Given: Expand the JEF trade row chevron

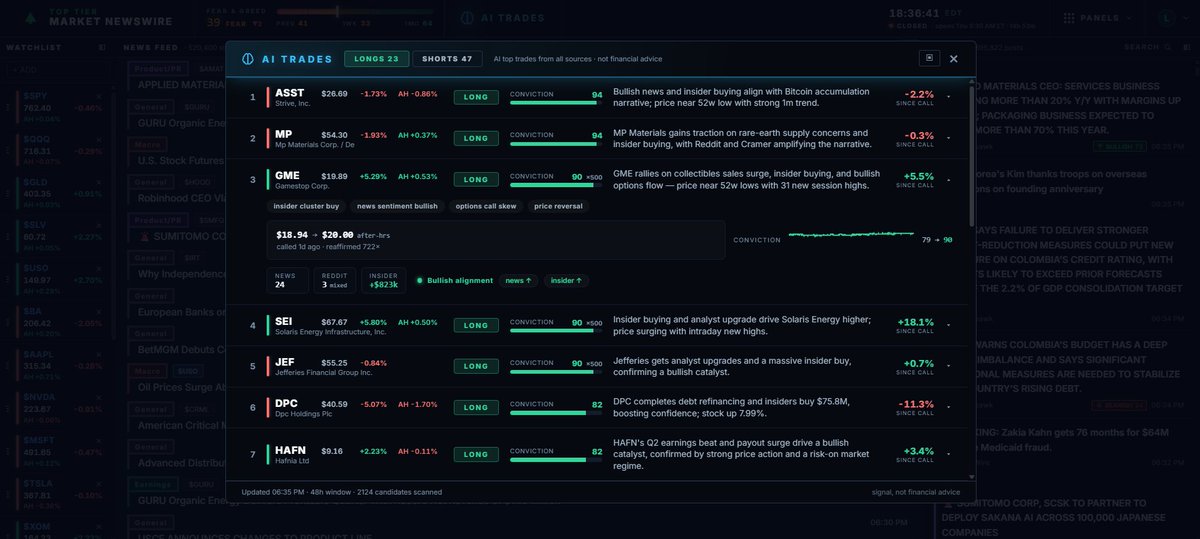Looking at the screenshot, I should [x=948, y=367].
